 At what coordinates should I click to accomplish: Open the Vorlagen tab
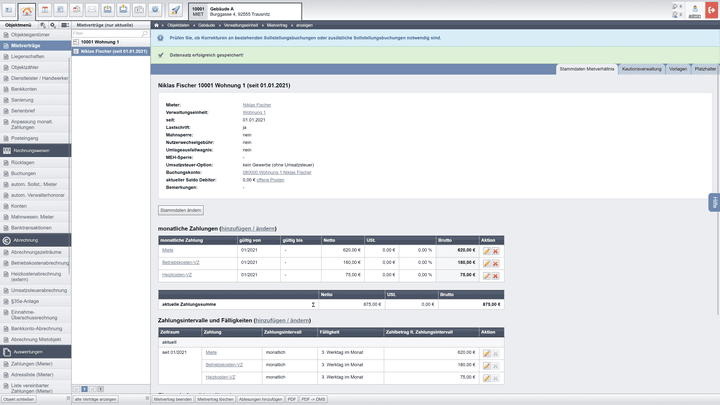[x=678, y=69]
